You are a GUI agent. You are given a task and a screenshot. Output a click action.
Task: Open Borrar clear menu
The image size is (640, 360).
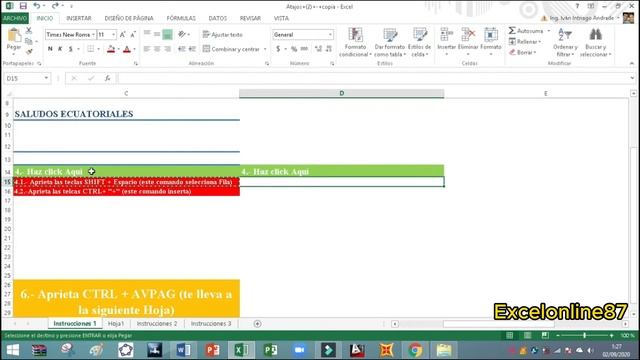[523, 52]
